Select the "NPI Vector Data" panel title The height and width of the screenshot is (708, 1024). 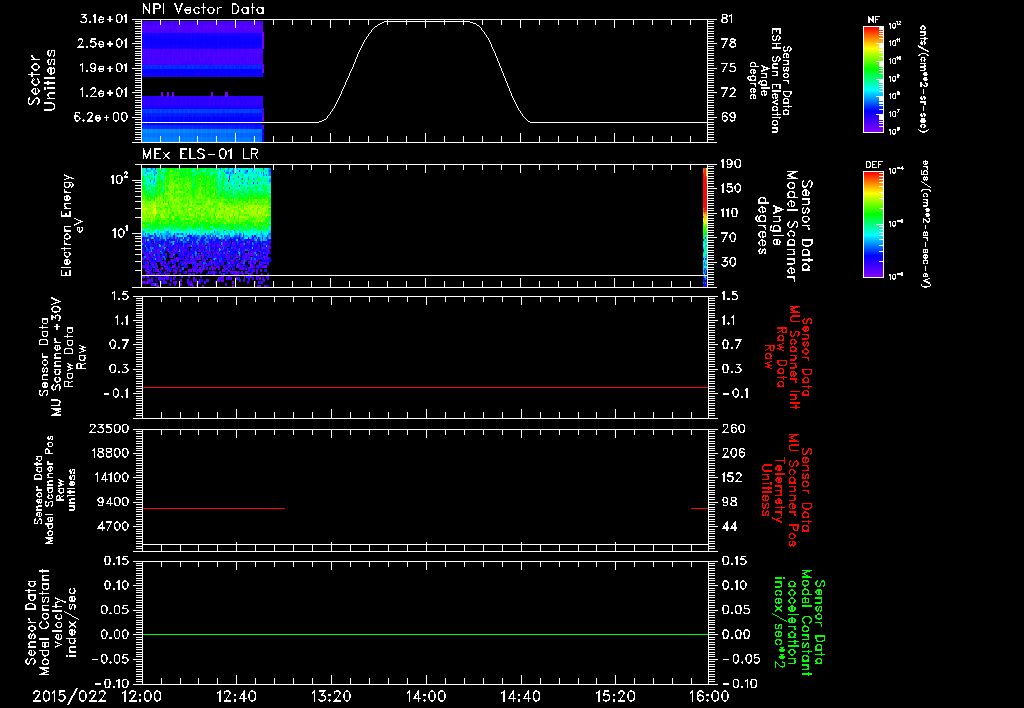tap(203, 9)
